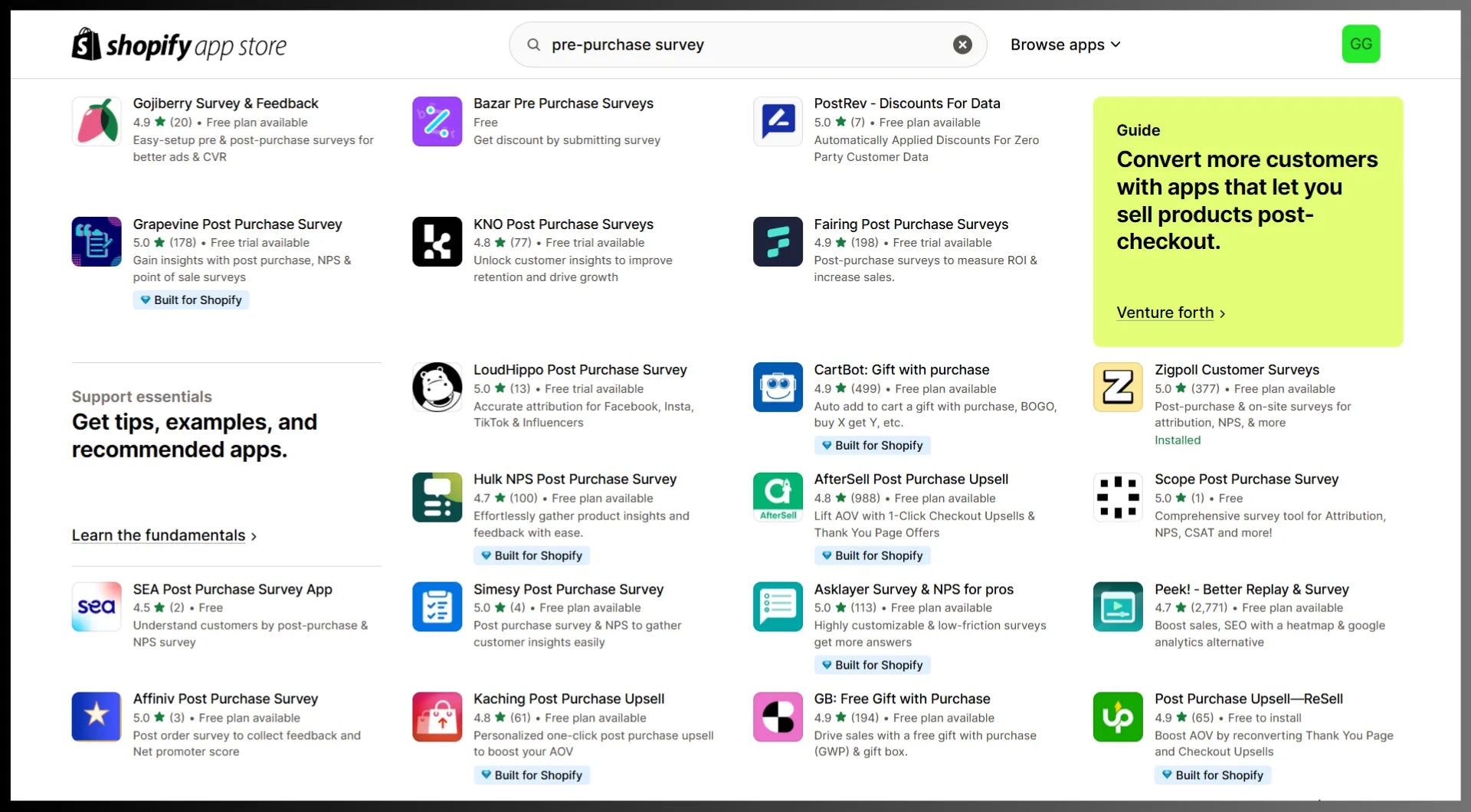
Task: Click Built for Shopify badge under Asklayer
Action: 872,666
